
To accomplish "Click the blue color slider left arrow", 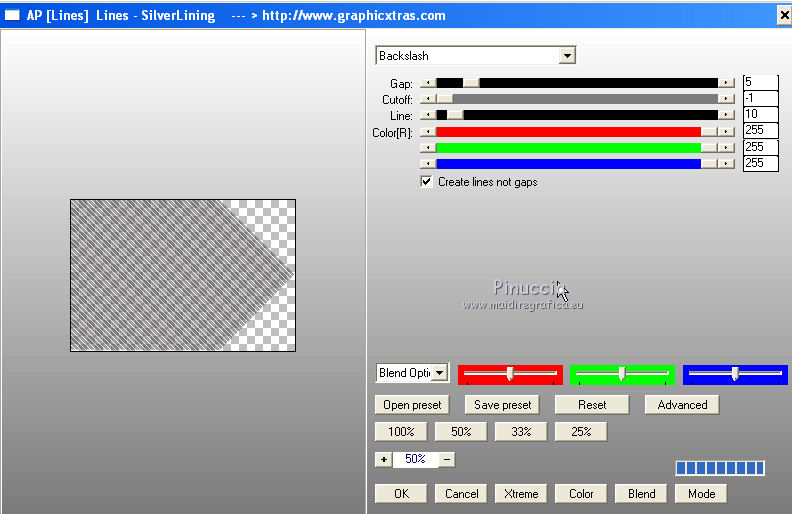I will pyautogui.click(x=428, y=164).
